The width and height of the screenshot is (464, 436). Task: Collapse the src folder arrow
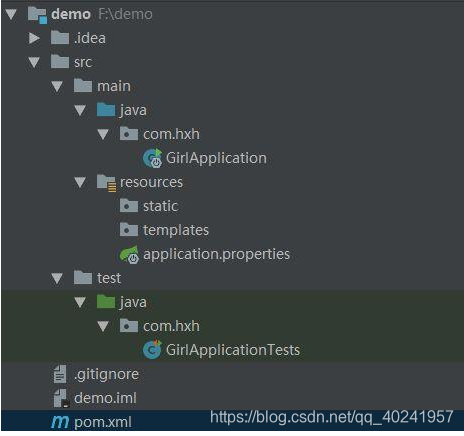(34, 62)
